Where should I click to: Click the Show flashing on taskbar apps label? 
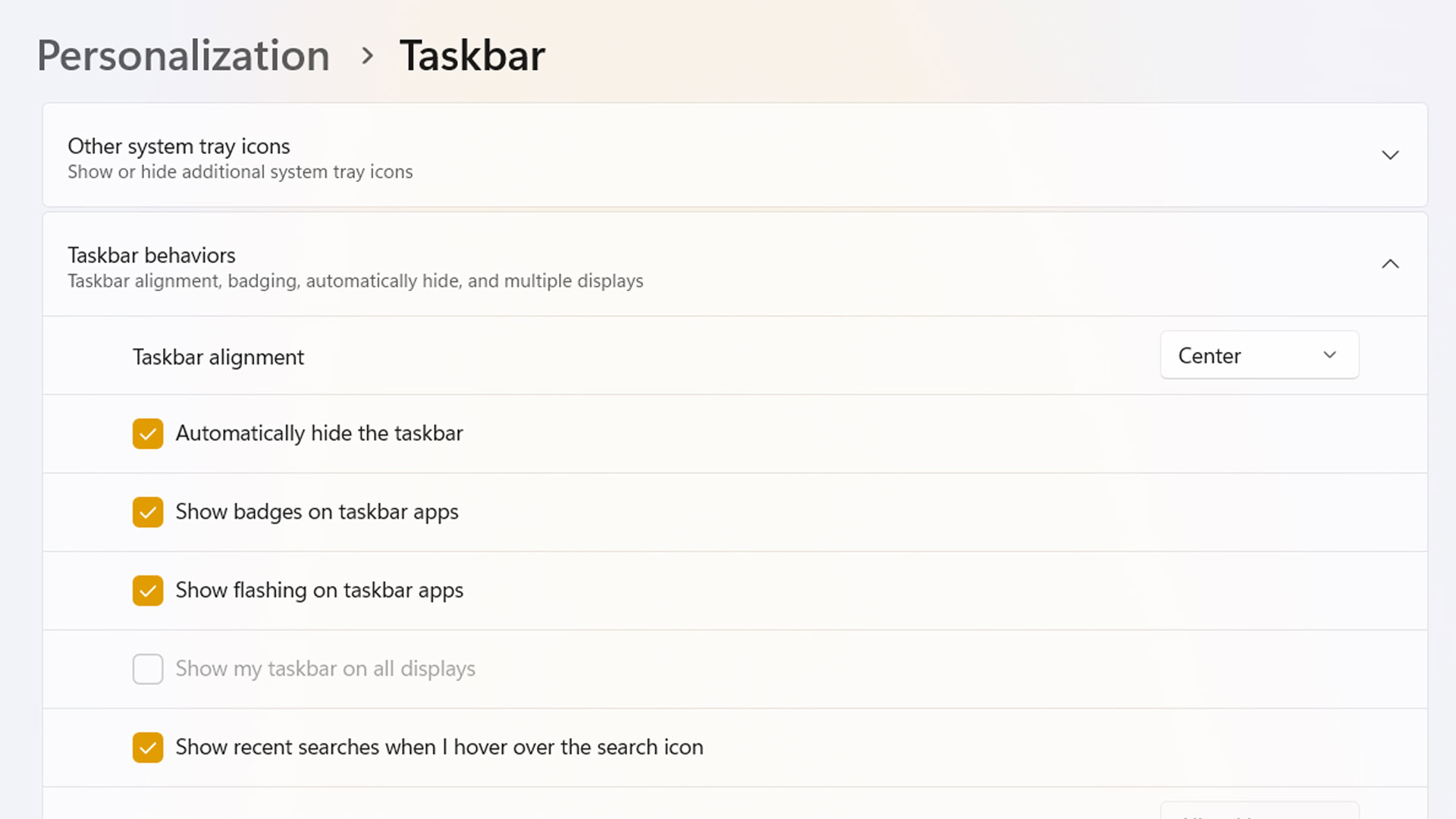319,591
